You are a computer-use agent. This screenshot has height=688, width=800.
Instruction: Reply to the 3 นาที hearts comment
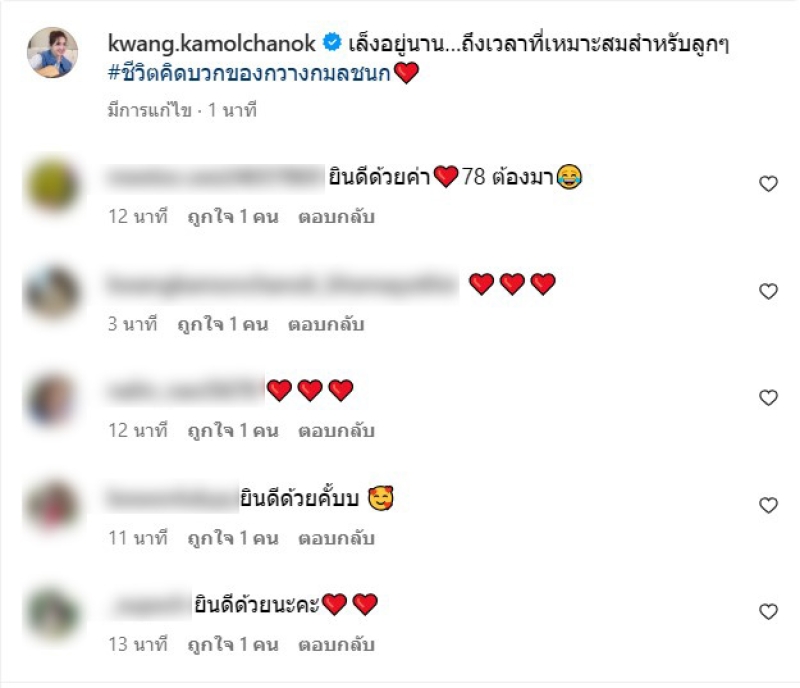click(326, 325)
